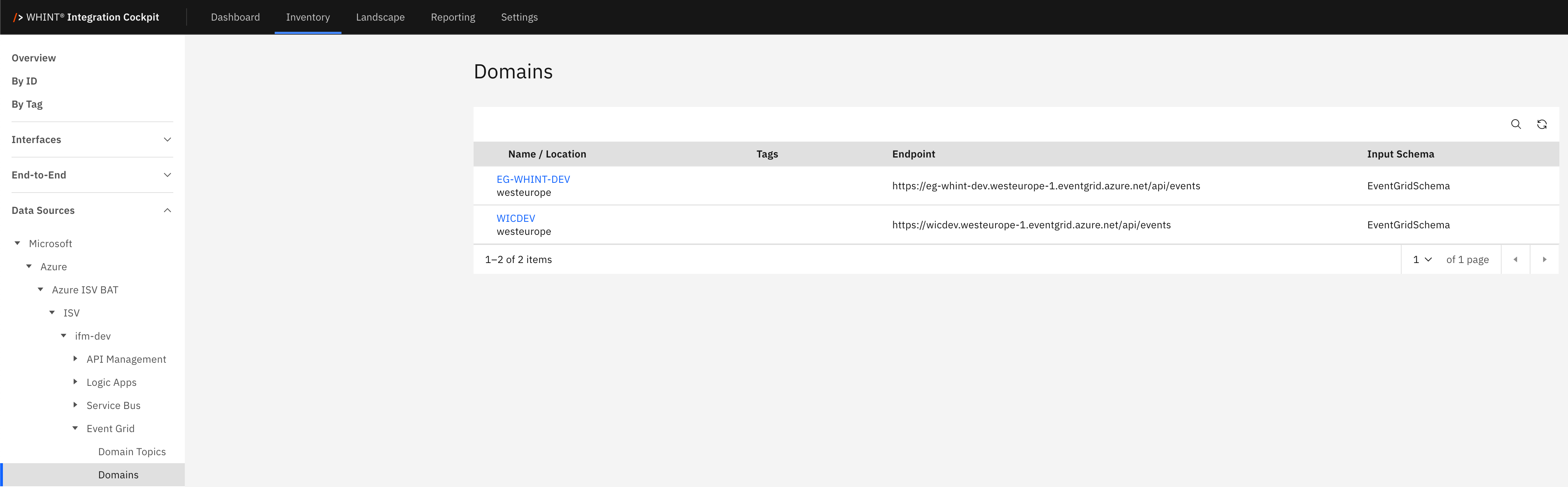Switch to the Dashboard tab
This screenshot has width=1568, height=487.
point(235,17)
